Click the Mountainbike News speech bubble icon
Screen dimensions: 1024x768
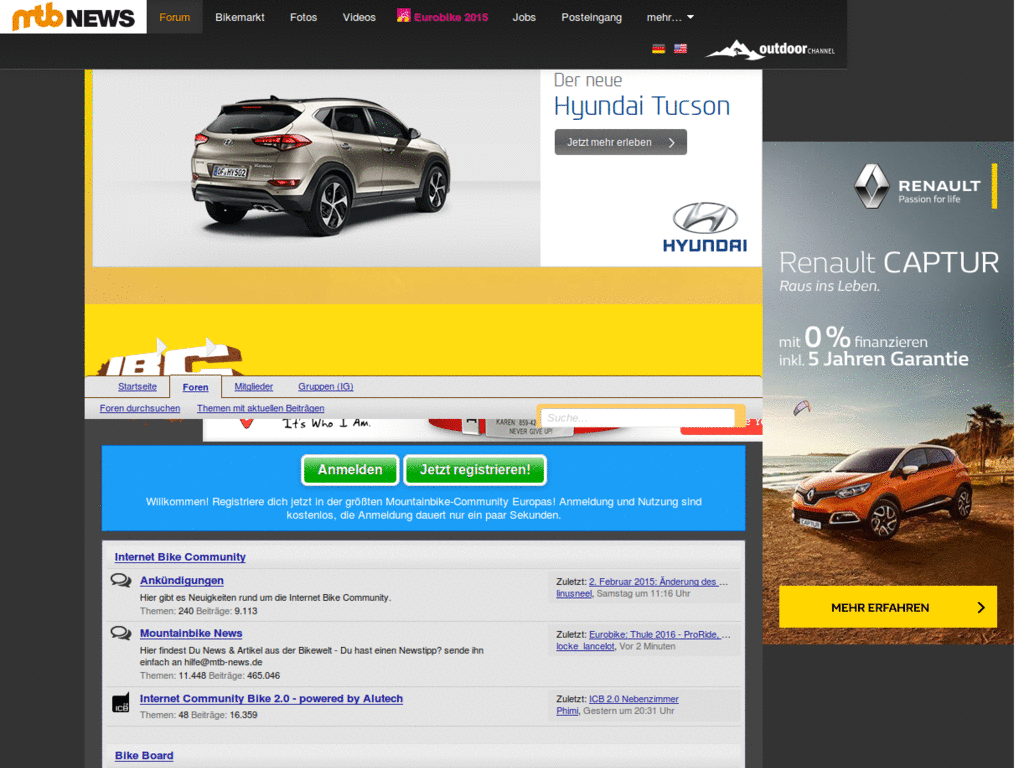(121, 633)
